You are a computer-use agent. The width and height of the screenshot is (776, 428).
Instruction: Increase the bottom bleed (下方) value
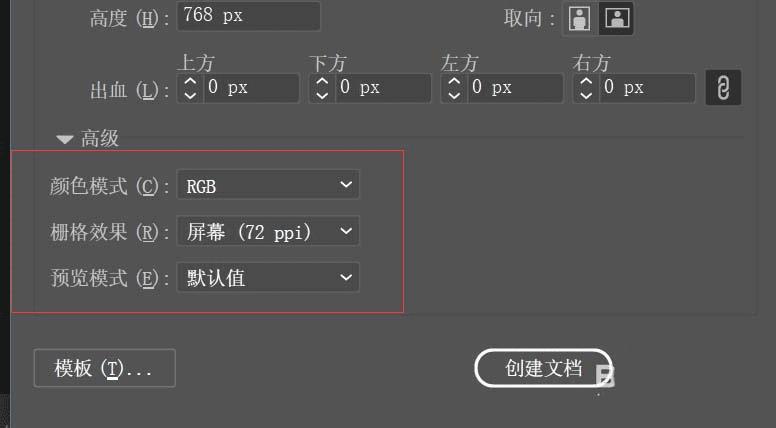pos(322,81)
